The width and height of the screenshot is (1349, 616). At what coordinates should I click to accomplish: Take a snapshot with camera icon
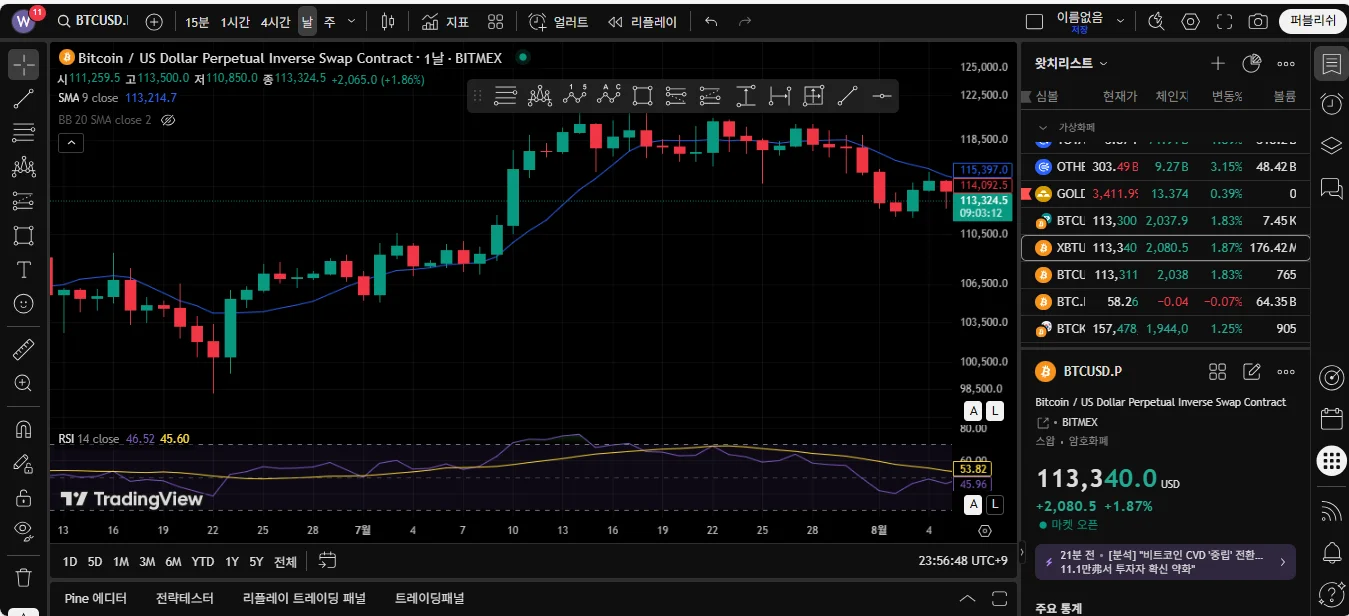[x=1258, y=21]
